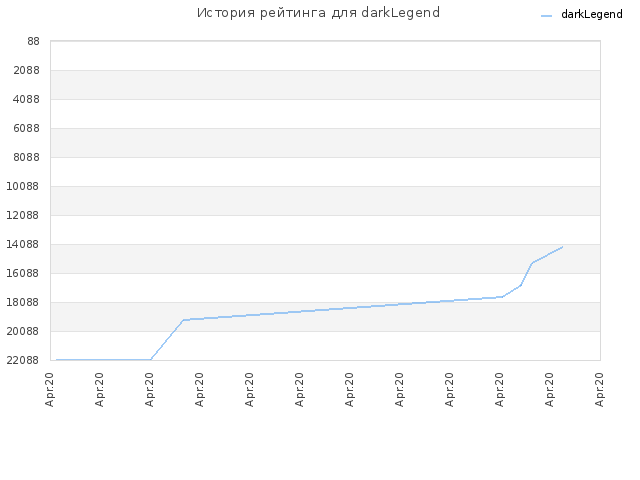Select the 14088 y-axis label
The image size is (640, 480).
pyautogui.click(x=23, y=244)
